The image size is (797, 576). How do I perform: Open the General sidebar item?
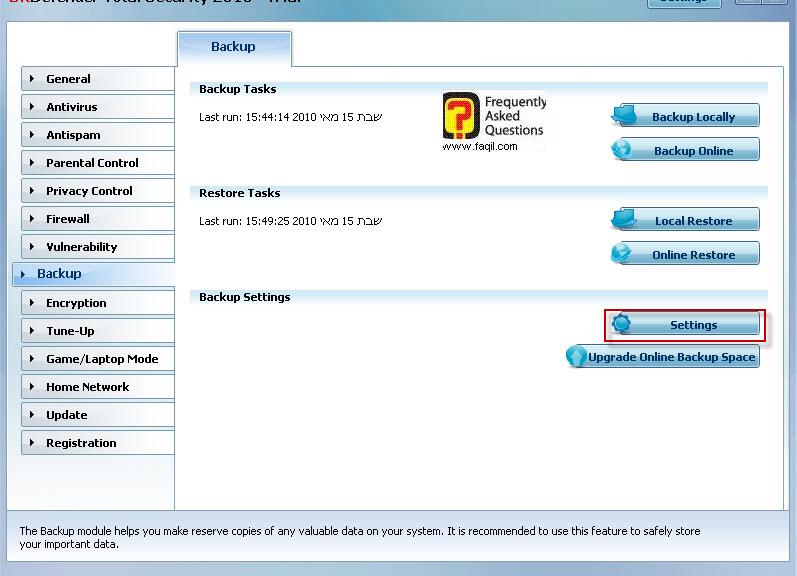click(98, 79)
